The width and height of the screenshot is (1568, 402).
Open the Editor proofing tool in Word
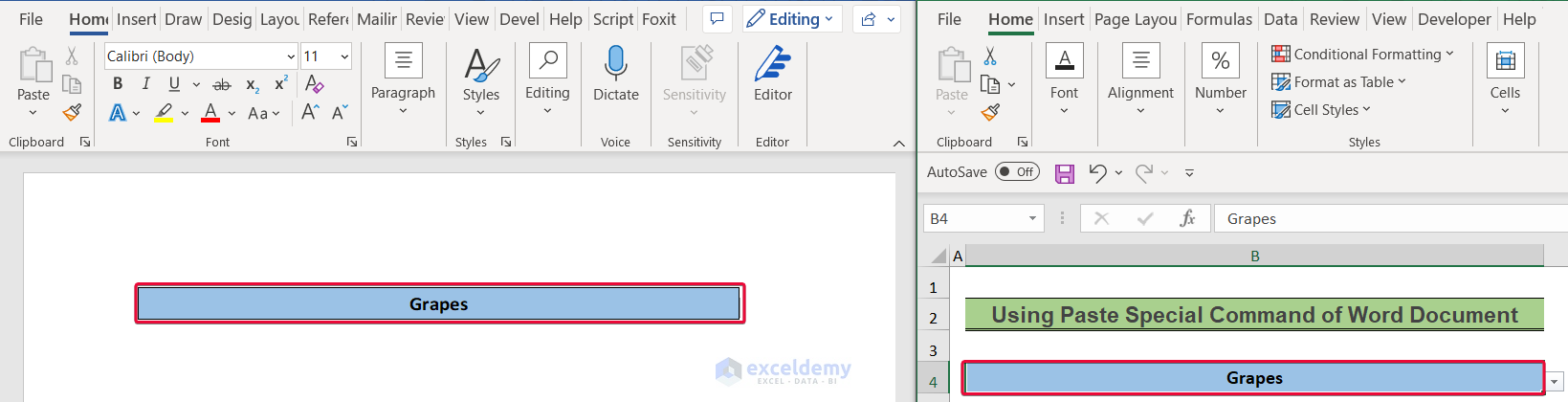[772, 73]
